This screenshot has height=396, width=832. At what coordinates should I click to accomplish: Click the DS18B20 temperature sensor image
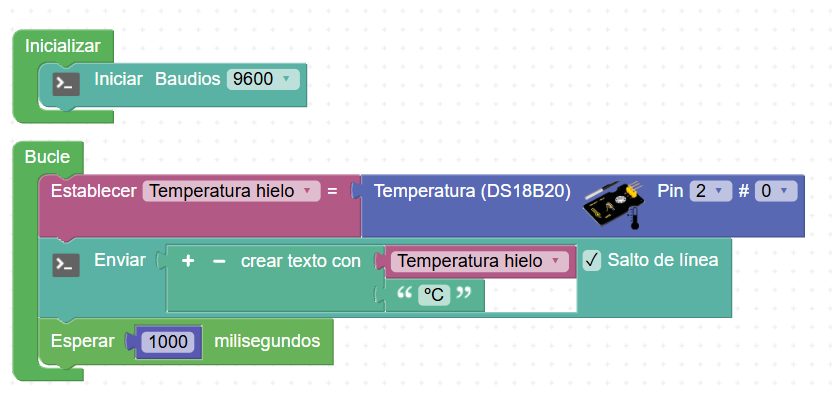click(613, 205)
